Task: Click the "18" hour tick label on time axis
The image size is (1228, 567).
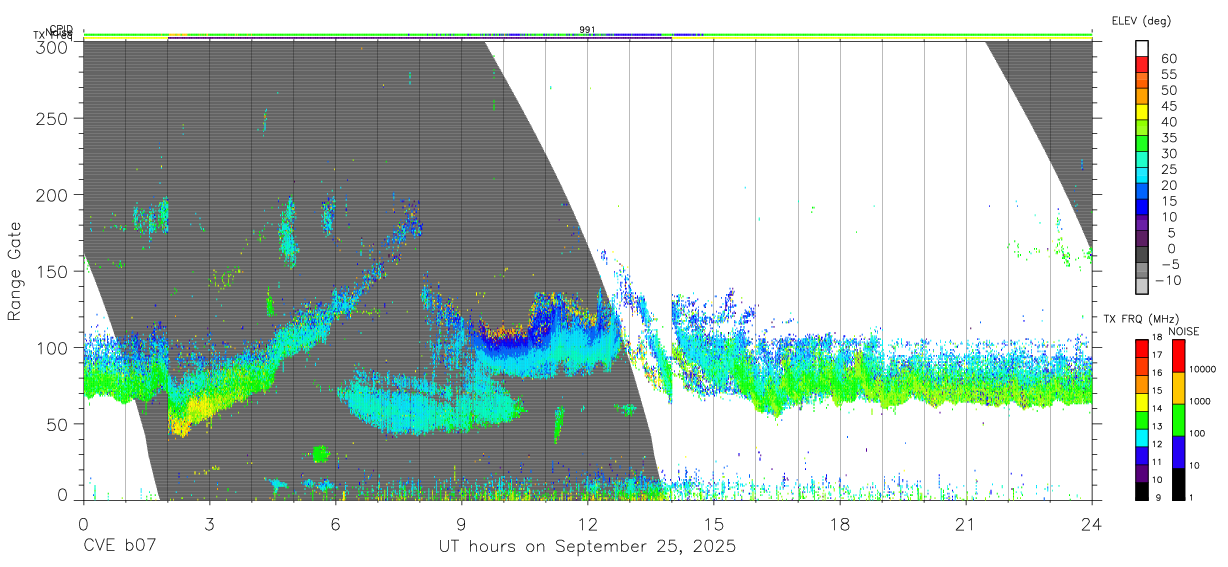Action: [839, 525]
